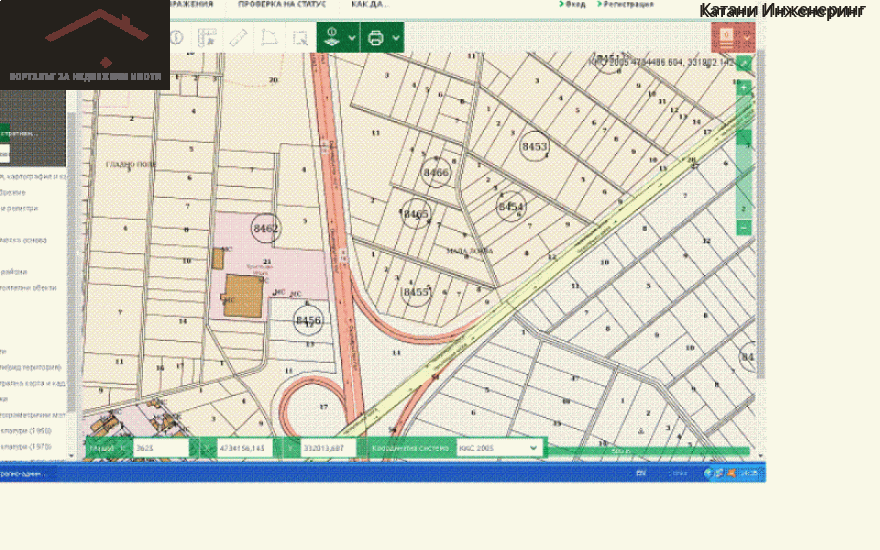
Task: Click the small orange building on map
Action: (218, 259)
